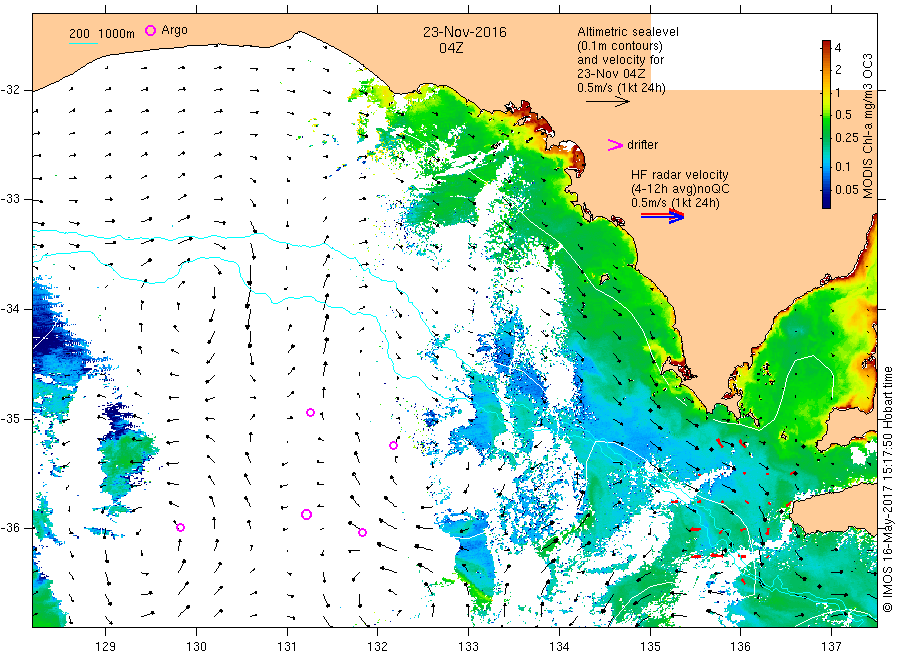The height and width of the screenshot is (660, 900).
Task: Click the longitude axis label "134"
Action: pyautogui.click(x=559, y=646)
